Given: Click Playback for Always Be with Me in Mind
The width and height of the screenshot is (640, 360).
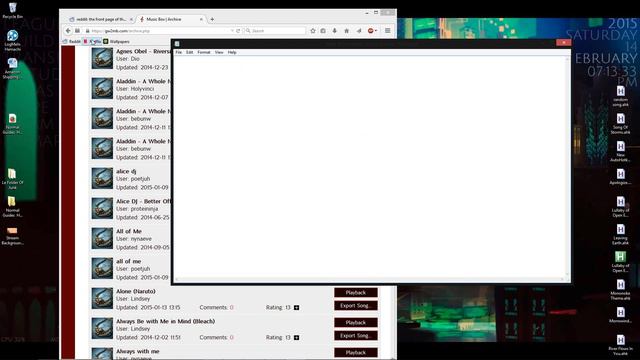Looking at the screenshot, I should point(356,322).
